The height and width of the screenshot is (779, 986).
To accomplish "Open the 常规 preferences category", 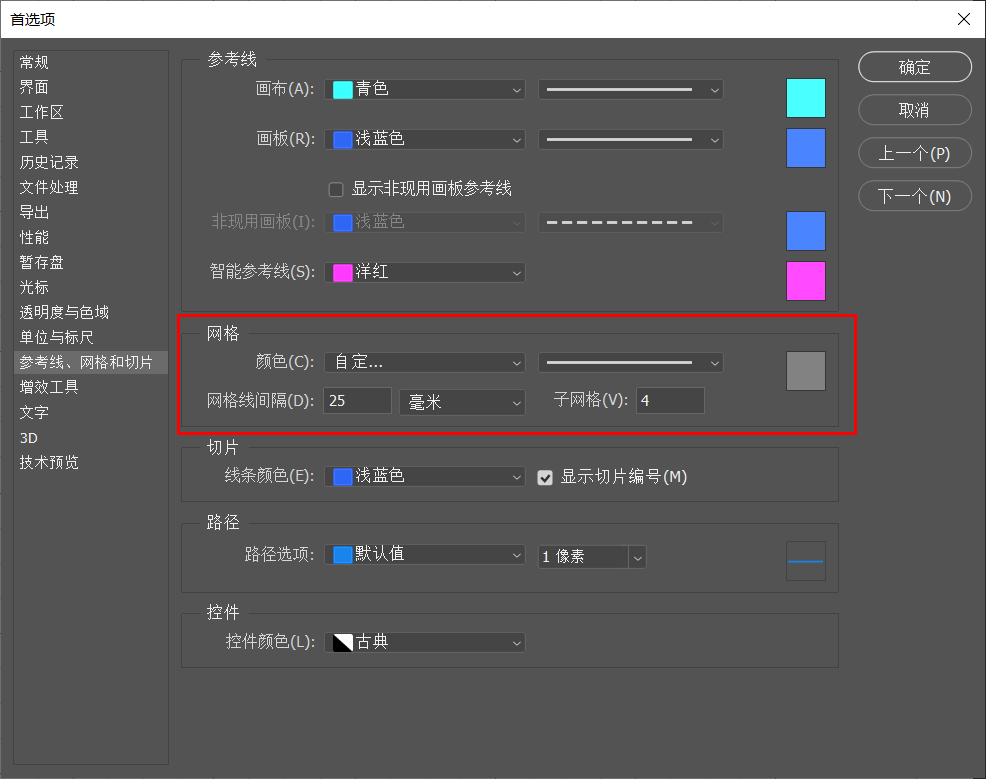I will tap(34, 62).
